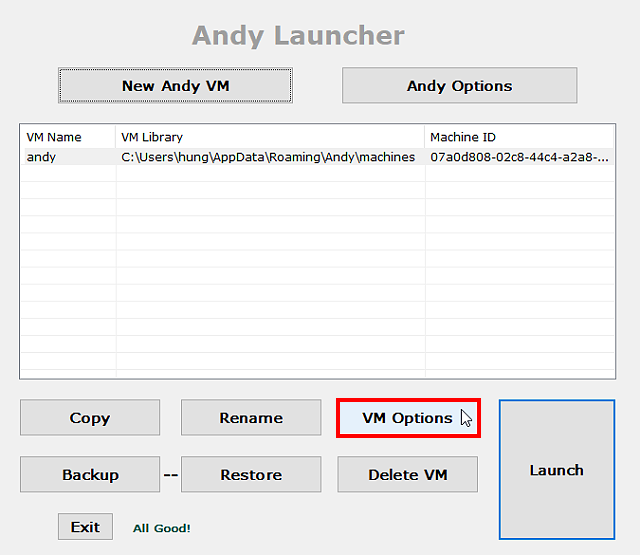Click the New Andy VM button

click(175, 85)
